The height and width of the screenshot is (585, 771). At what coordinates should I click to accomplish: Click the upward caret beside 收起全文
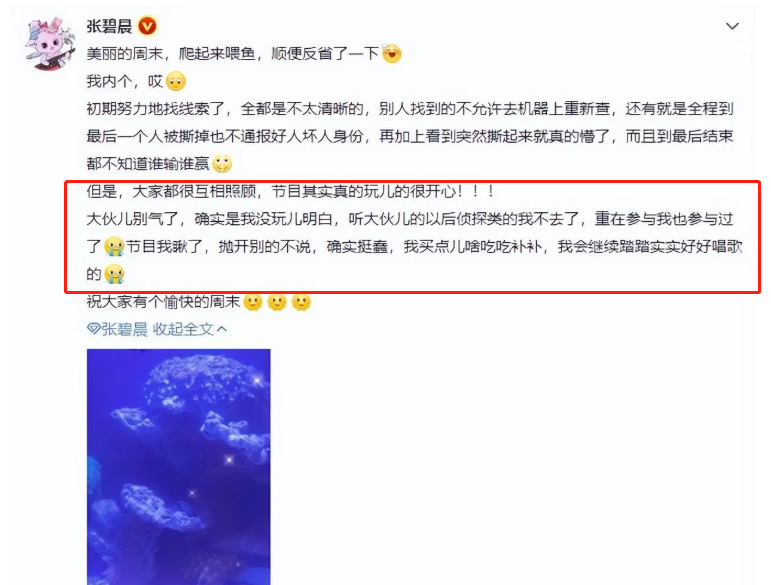tap(222, 328)
